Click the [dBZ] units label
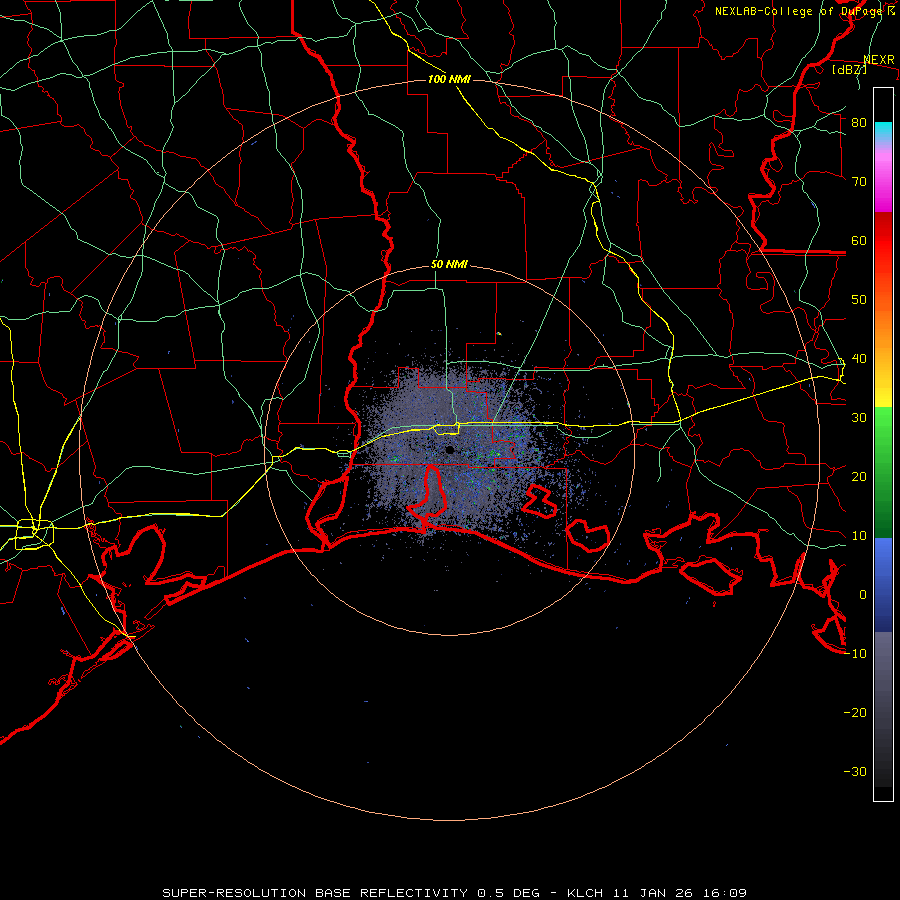This screenshot has width=900, height=900. click(849, 69)
